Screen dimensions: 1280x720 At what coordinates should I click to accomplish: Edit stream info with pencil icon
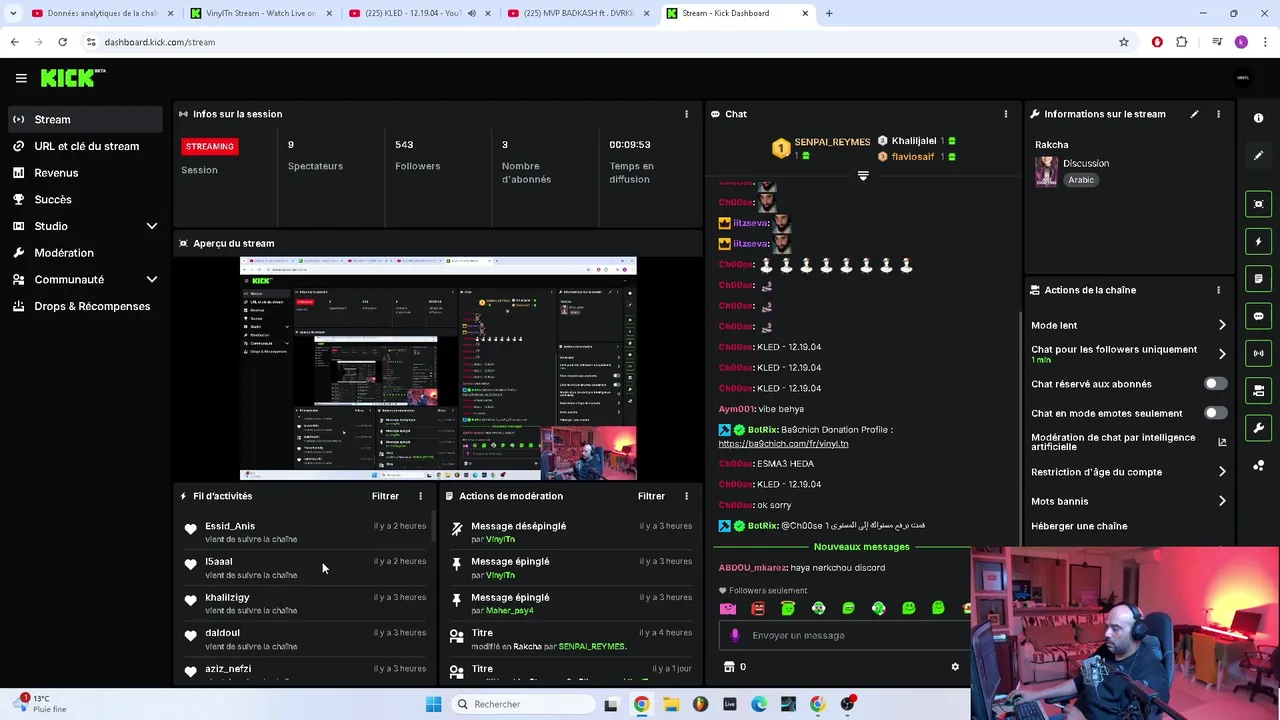pyautogui.click(x=1194, y=114)
